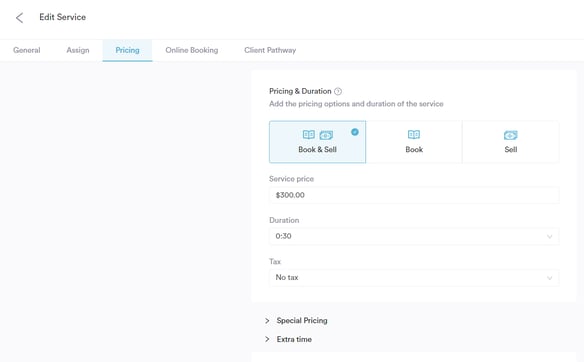Select the Book & Sell option
This screenshot has height=362, width=584.
[x=317, y=142]
